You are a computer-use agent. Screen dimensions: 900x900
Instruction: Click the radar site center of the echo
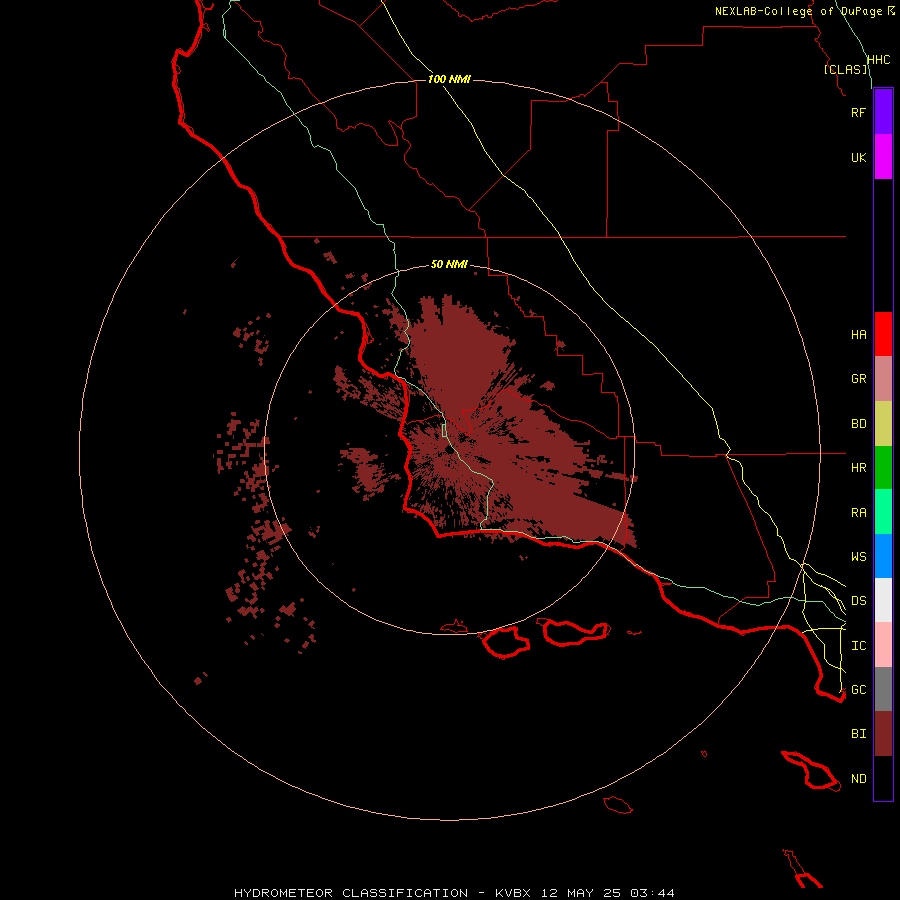(x=449, y=449)
